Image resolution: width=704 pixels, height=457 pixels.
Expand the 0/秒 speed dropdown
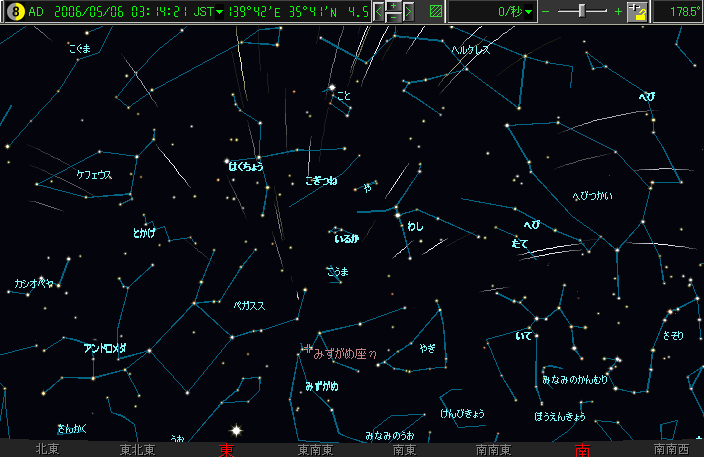pyautogui.click(x=529, y=12)
